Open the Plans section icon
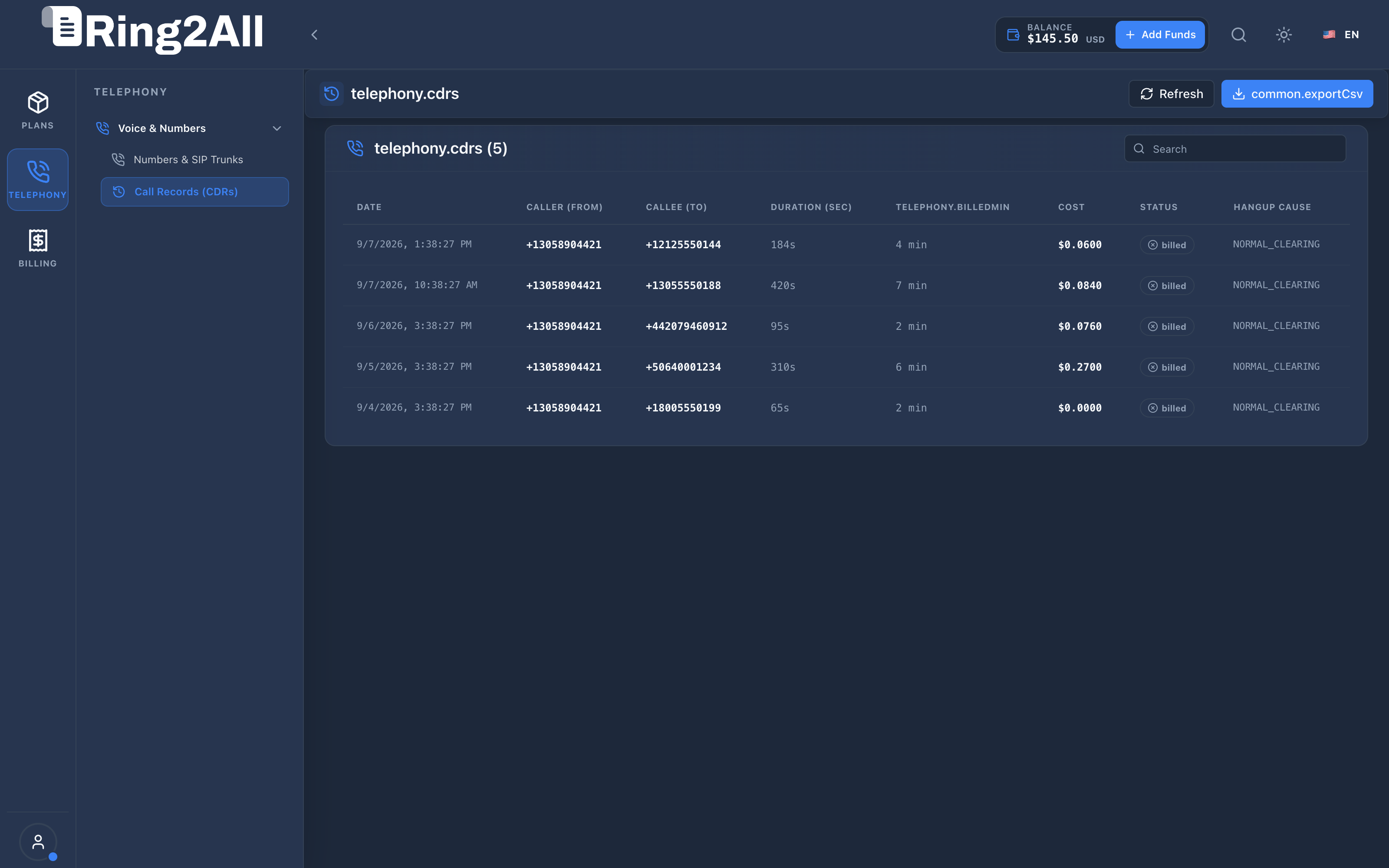 [38, 110]
